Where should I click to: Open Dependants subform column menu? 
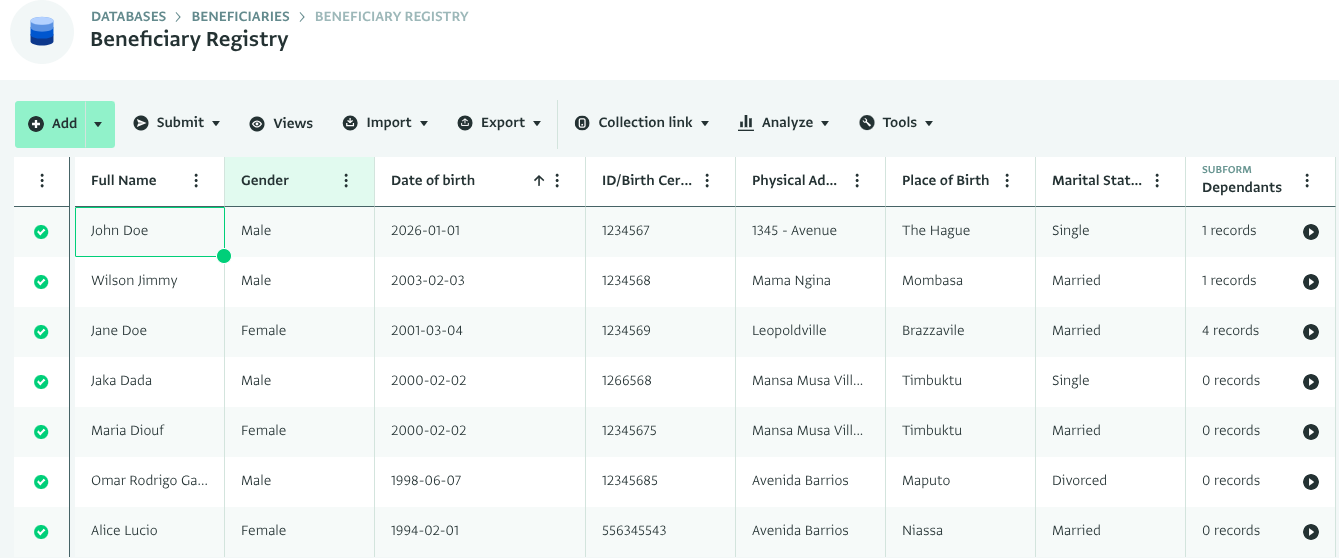click(x=1307, y=181)
